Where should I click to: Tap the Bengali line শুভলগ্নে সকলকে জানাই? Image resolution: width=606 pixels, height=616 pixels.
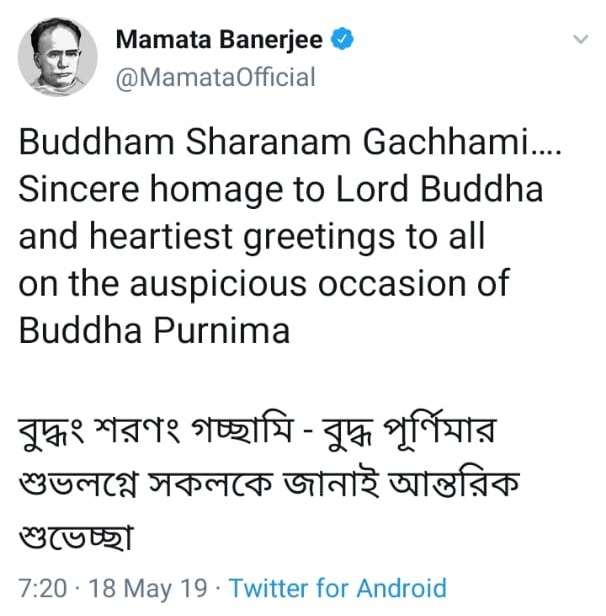coord(199,484)
